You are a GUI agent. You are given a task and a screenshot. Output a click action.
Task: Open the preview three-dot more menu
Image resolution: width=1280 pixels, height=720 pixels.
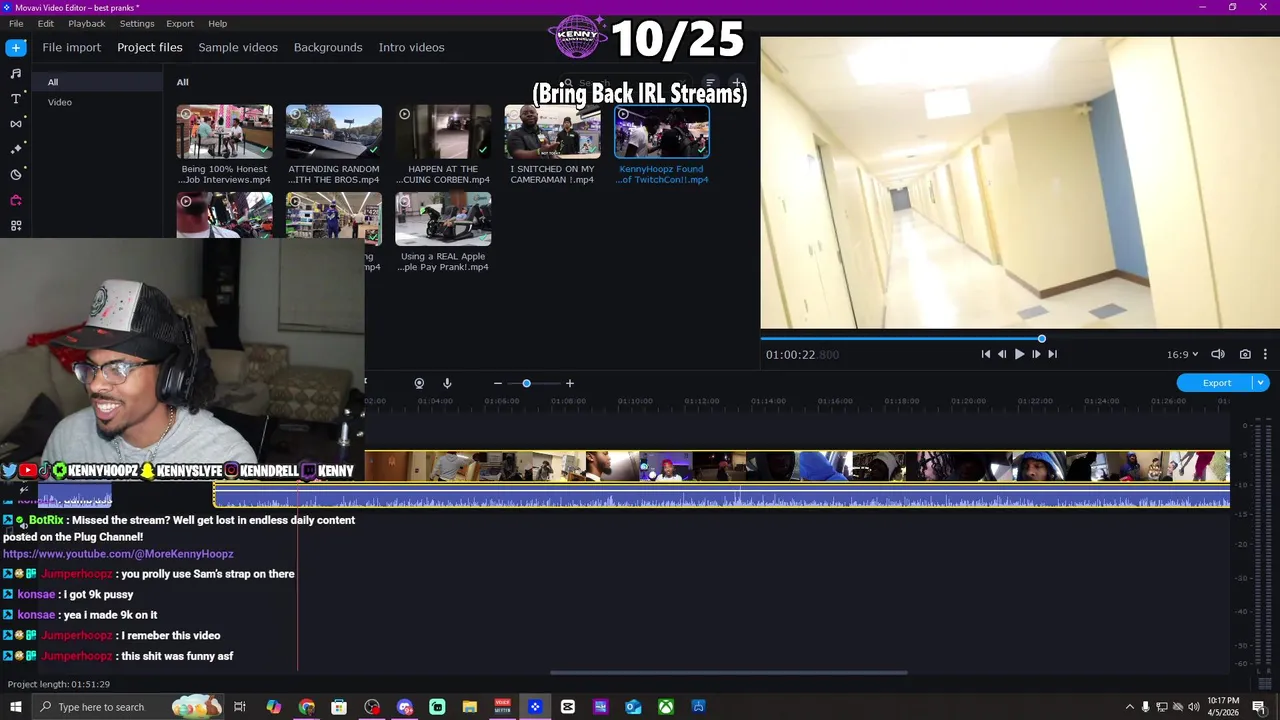1265,354
